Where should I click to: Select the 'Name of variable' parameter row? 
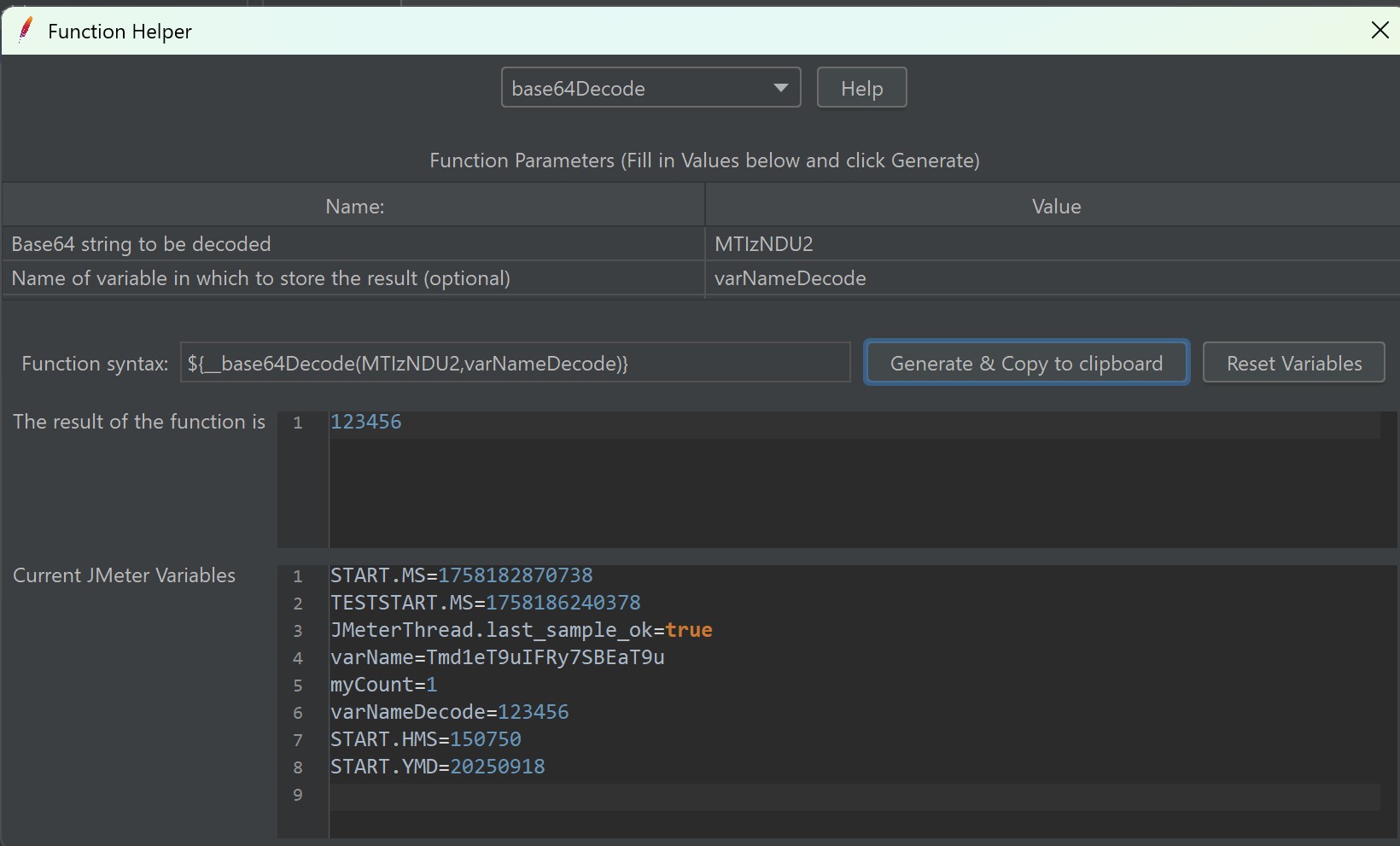pyautogui.click(x=353, y=278)
